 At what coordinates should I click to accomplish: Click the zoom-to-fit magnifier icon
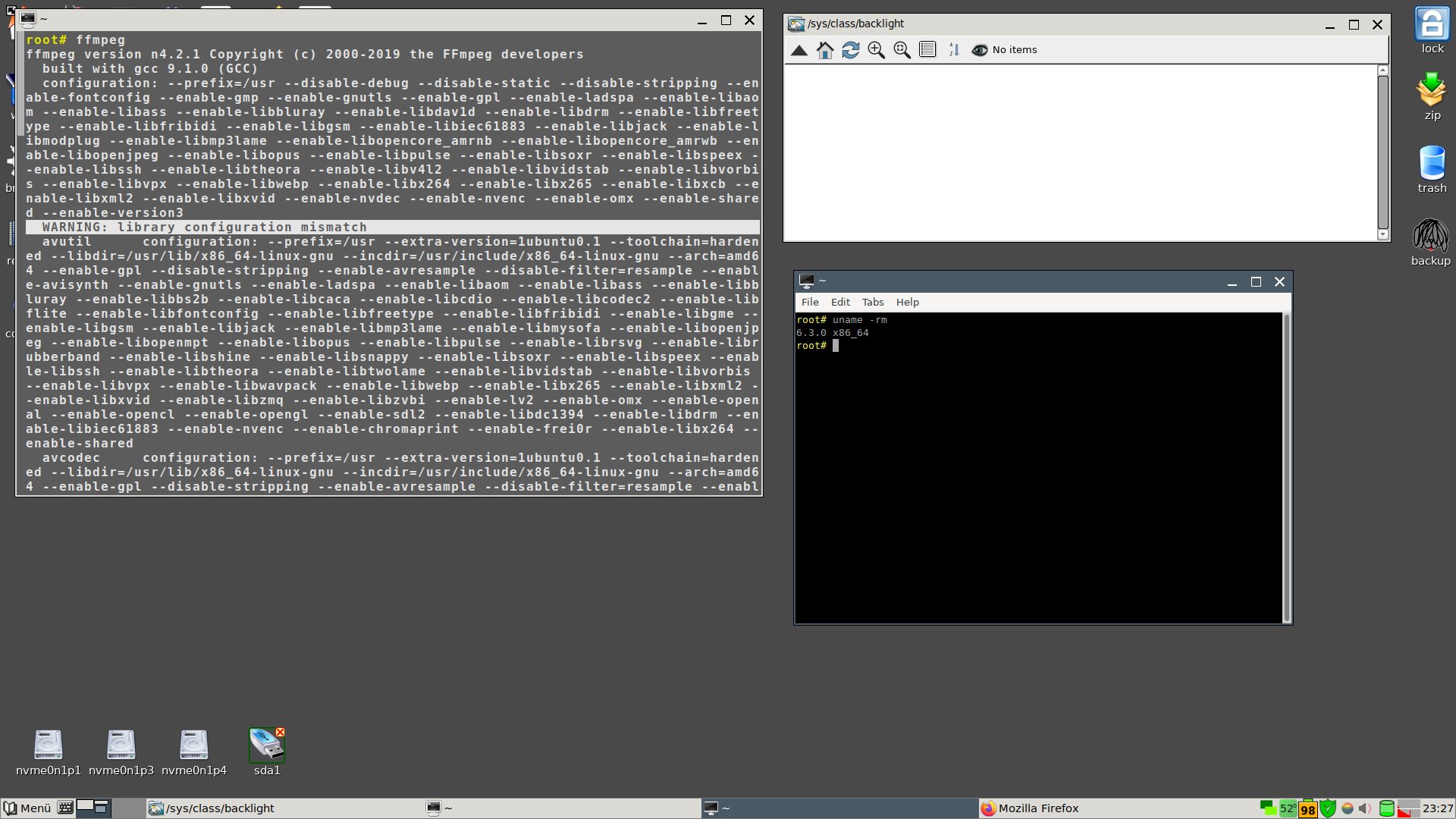pos(902,50)
